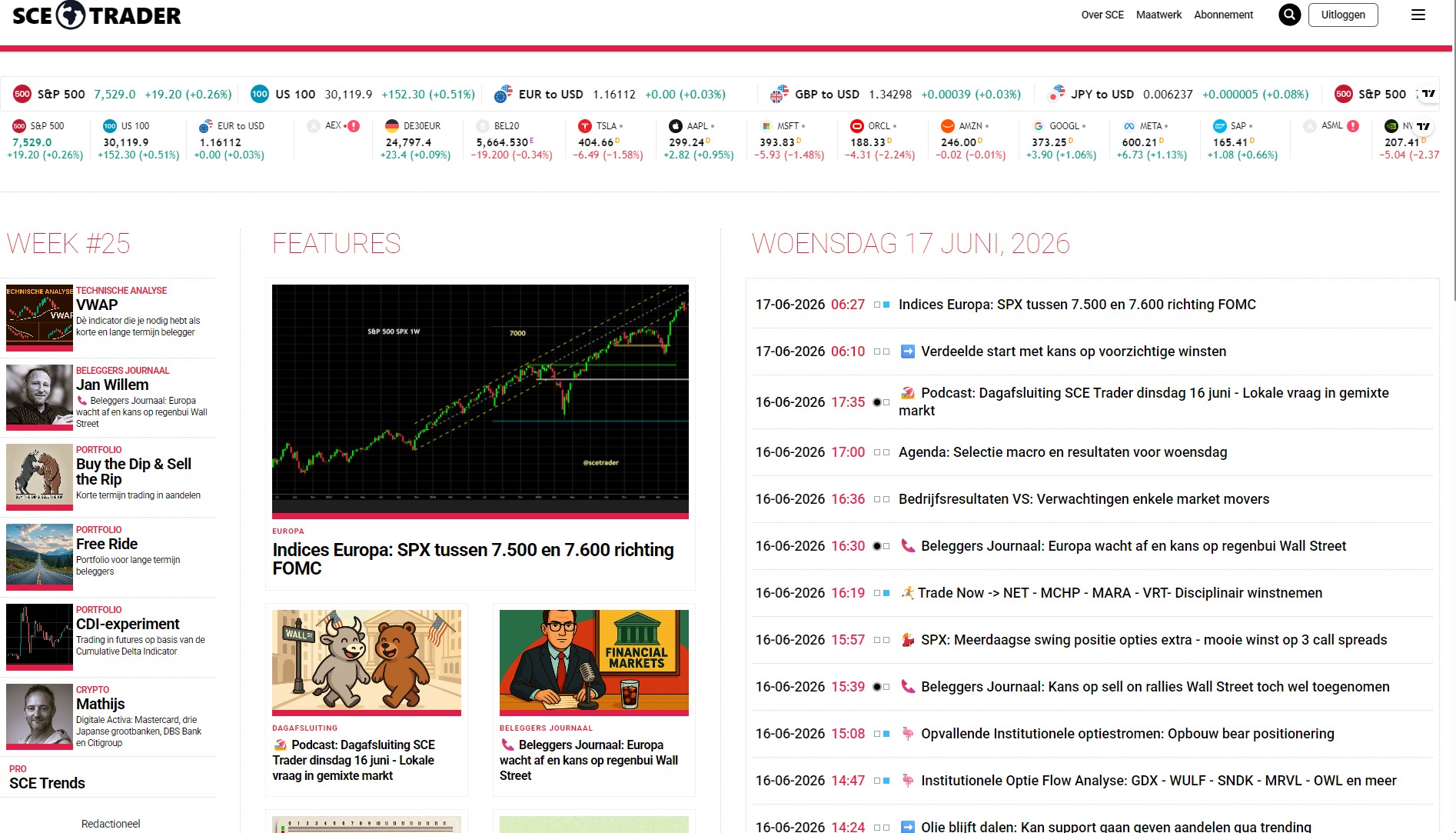Click the 'Redactioneel' text in the sidebar
This screenshot has width=1456, height=833.
(x=111, y=824)
